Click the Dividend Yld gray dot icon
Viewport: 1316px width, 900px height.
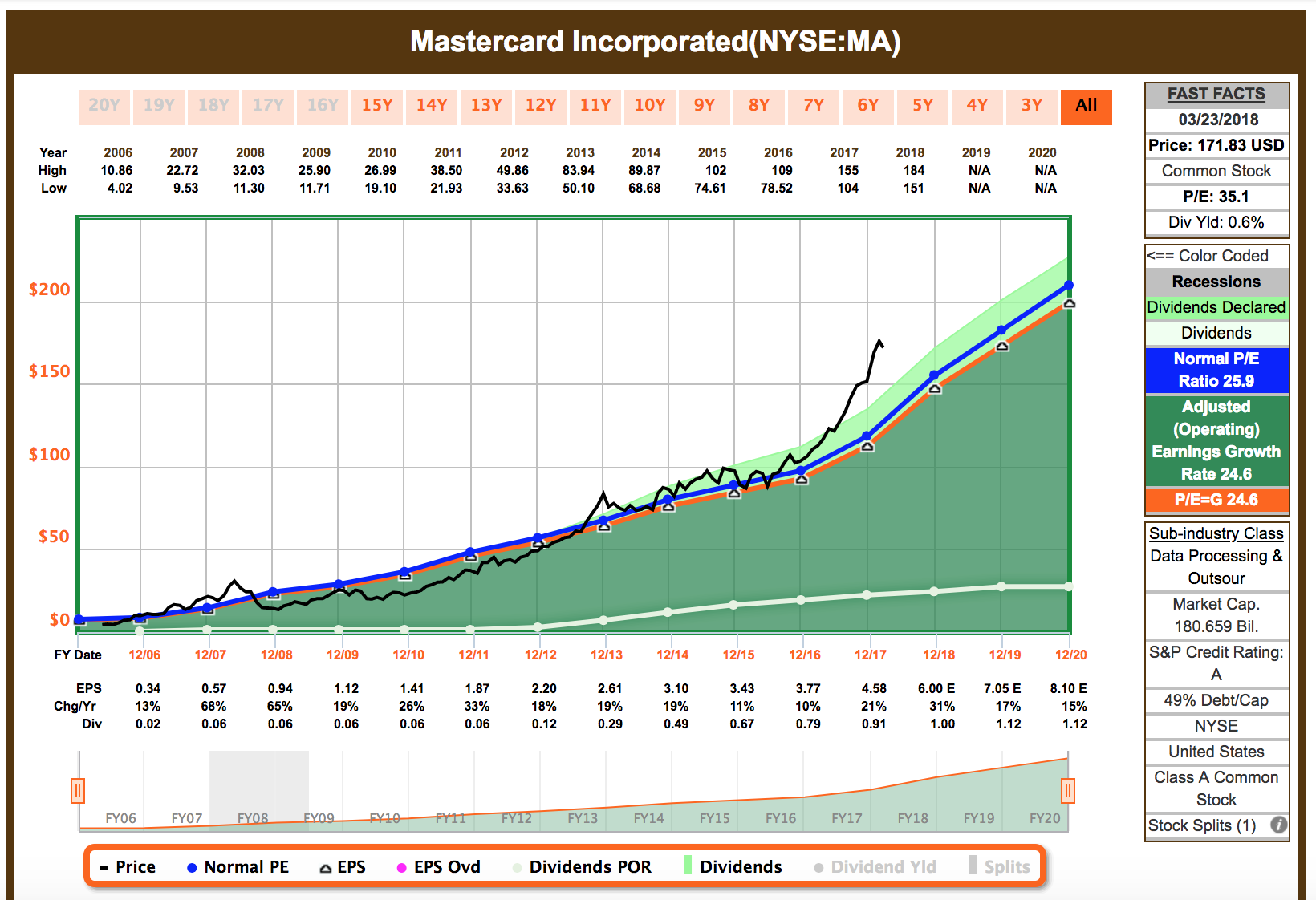click(x=818, y=866)
